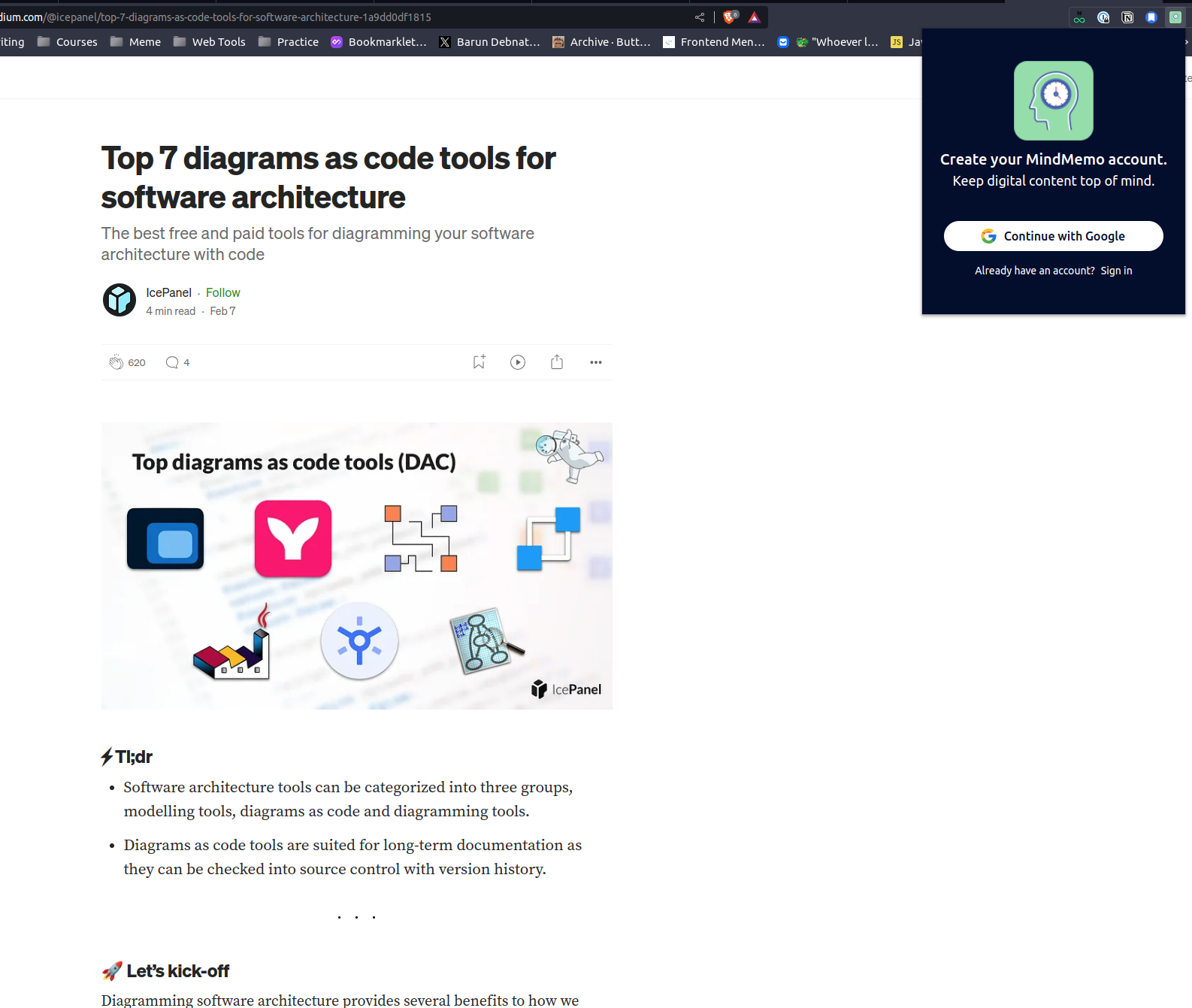Open the Barun Debnat... bookmark
Viewport: 1192px width, 1008px height.
pos(489,42)
